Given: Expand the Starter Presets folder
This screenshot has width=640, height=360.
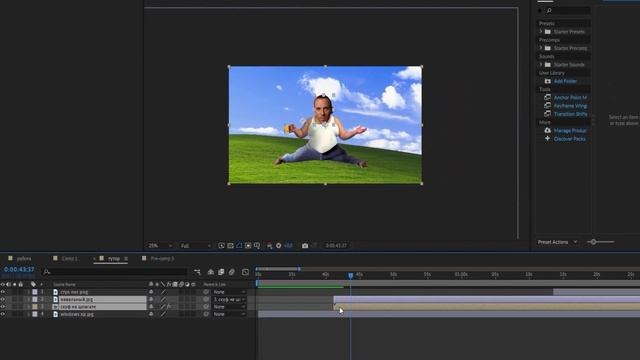Looking at the screenshot, I should (x=541, y=31).
